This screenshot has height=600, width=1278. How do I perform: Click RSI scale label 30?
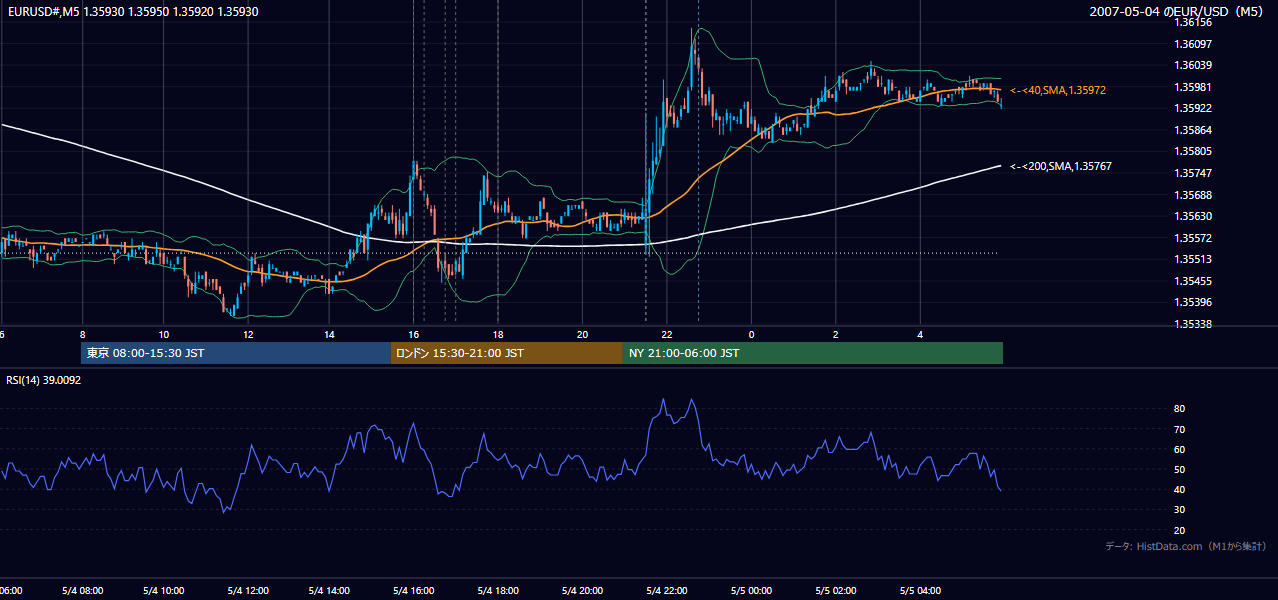1180,510
